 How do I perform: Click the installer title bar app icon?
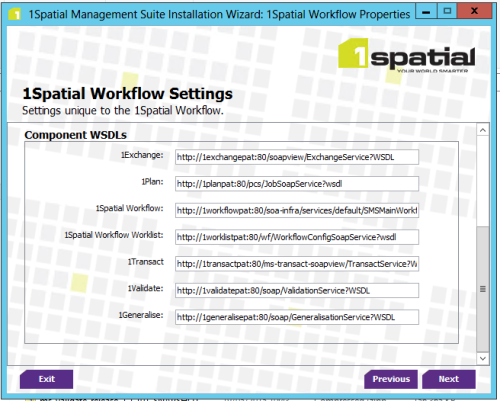(14, 14)
